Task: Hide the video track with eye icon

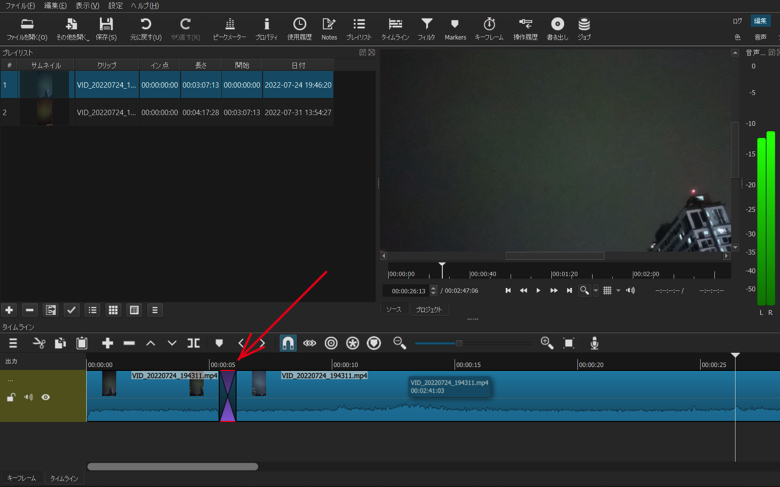Action: (46, 397)
